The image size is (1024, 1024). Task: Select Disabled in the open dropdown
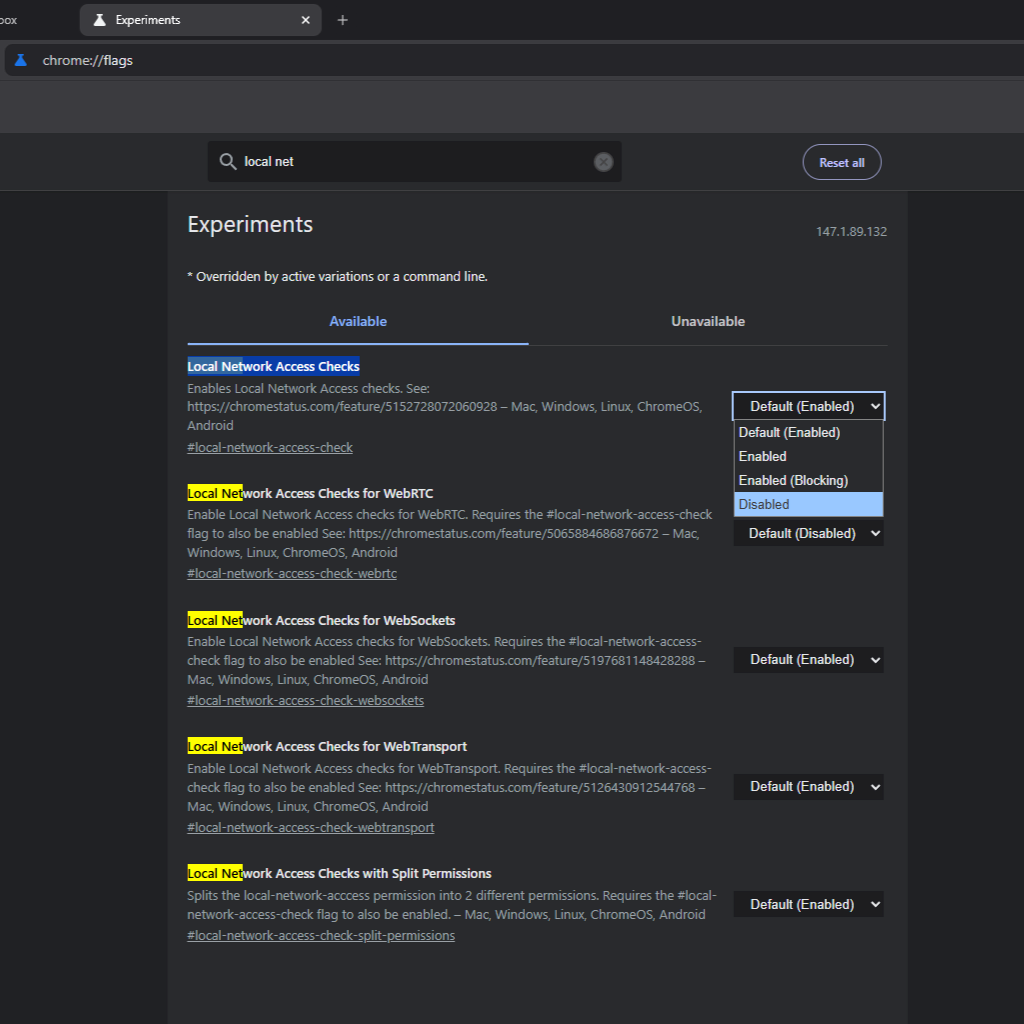[x=808, y=504]
